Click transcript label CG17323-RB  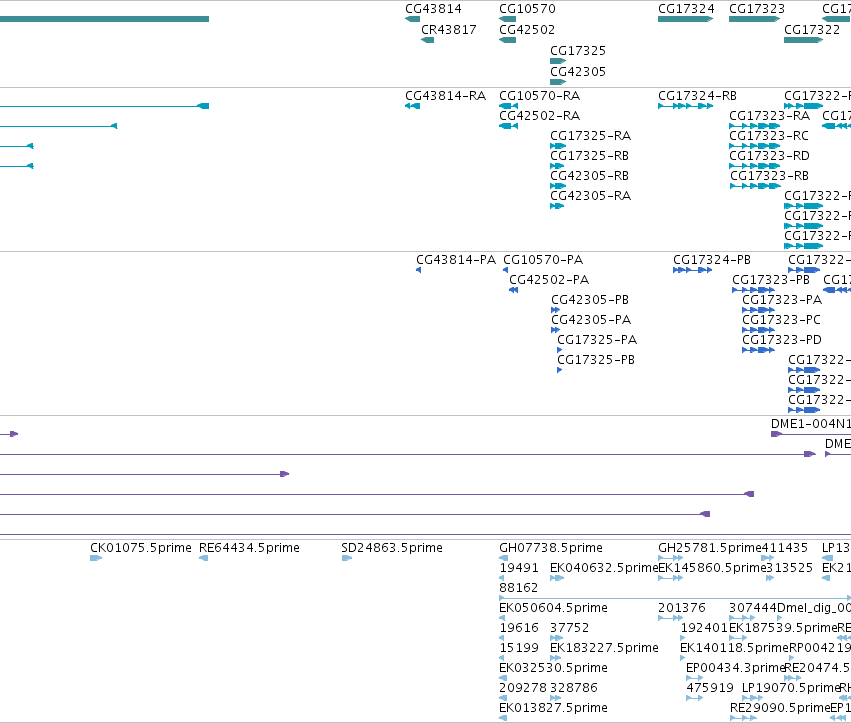(770, 176)
